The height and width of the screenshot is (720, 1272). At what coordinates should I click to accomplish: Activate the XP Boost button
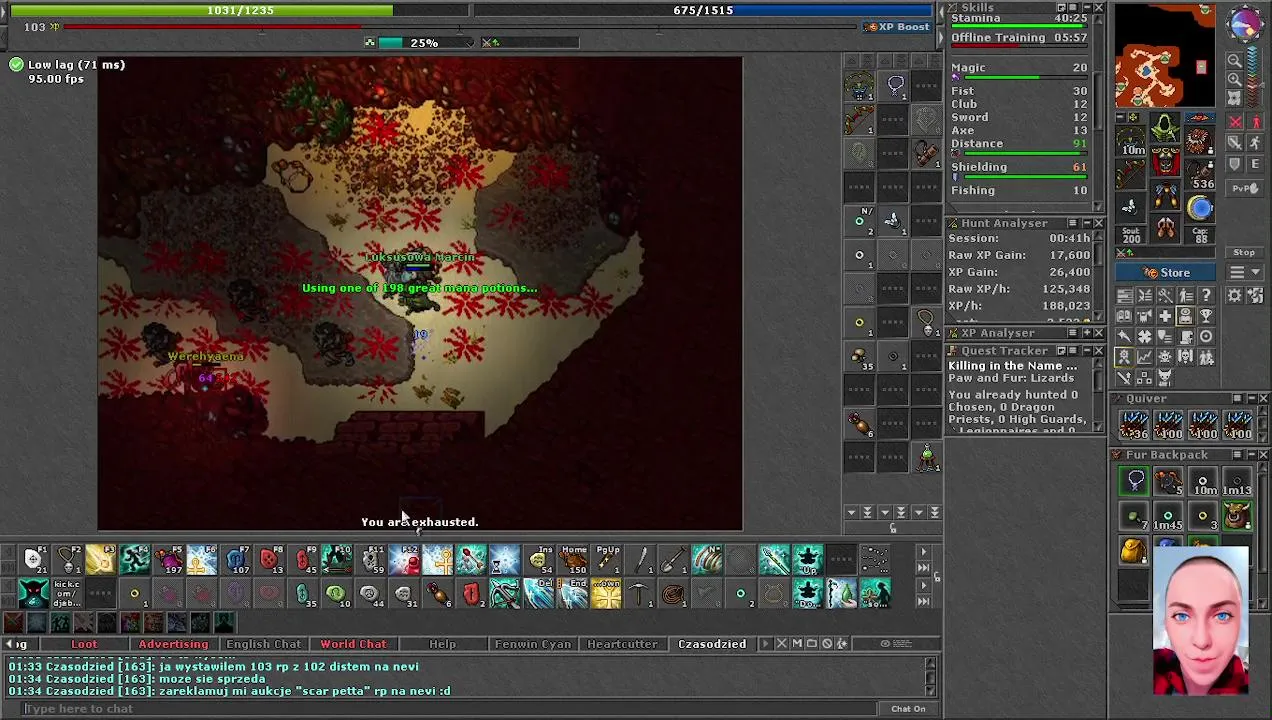tap(897, 27)
